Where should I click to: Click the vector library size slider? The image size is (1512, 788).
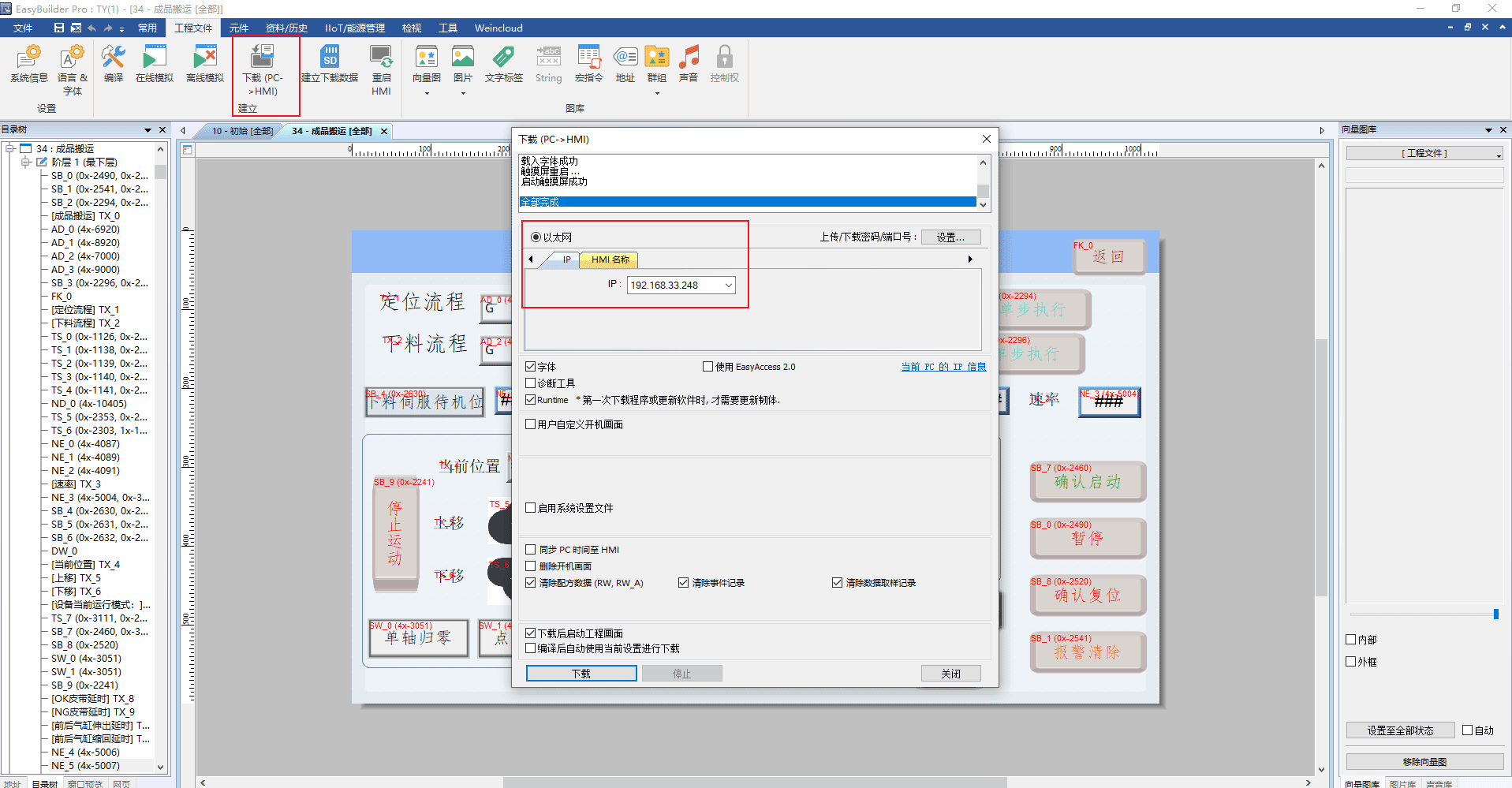1495,614
